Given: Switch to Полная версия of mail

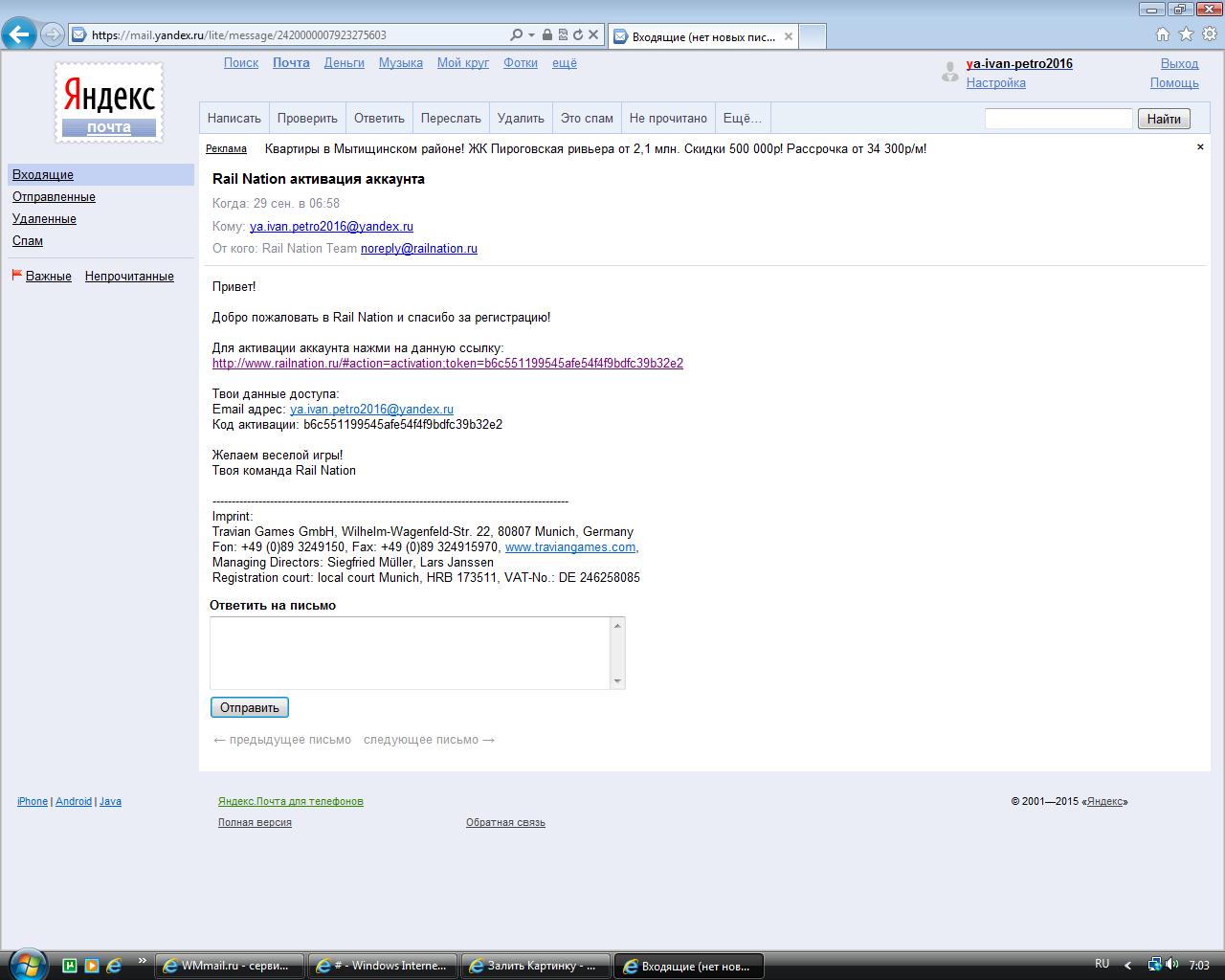Looking at the screenshot, I should (255, 823).
